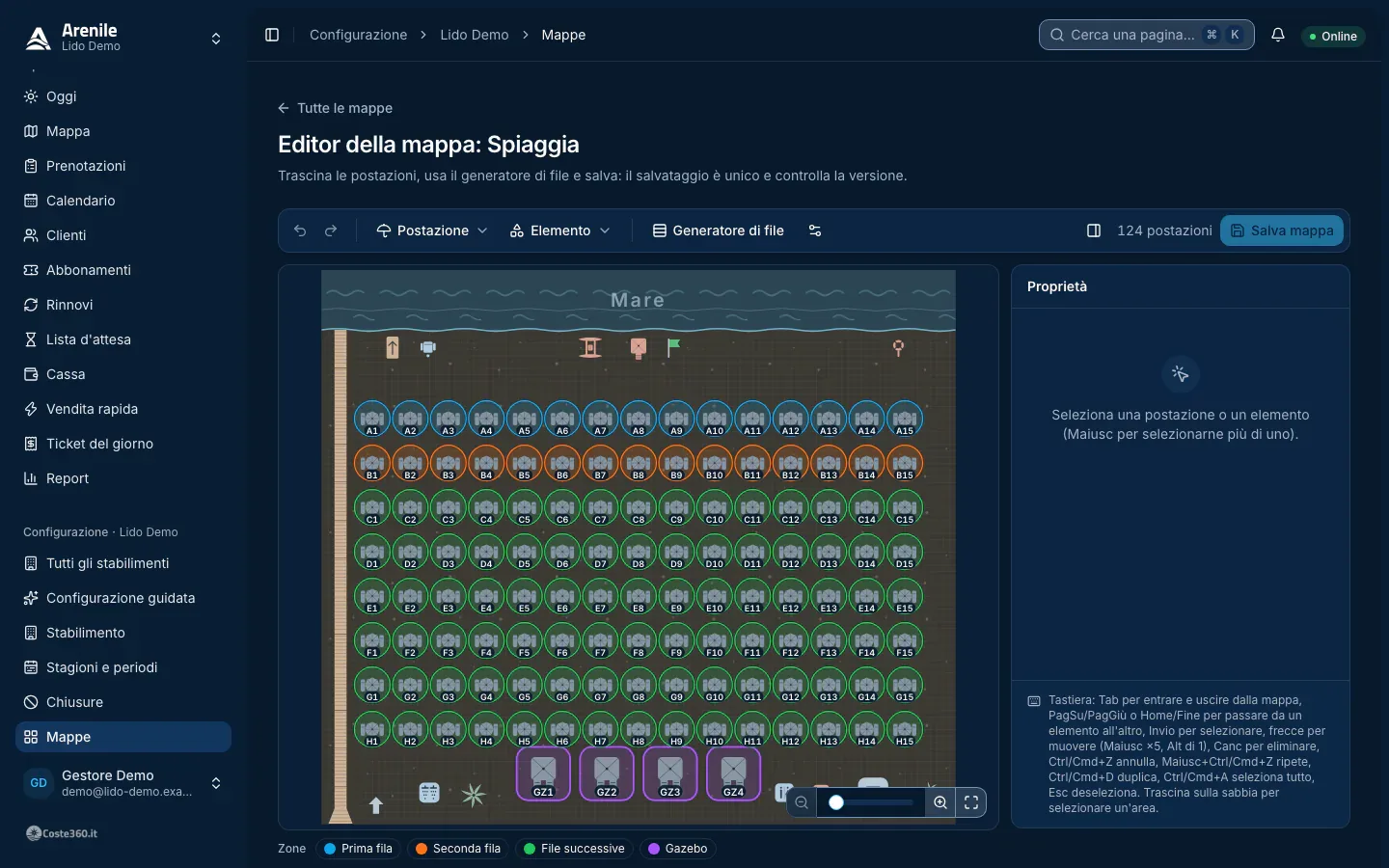Toggle the sidebar collapse icon
The image size is (1389, 868).
click(x=272, y=35)
